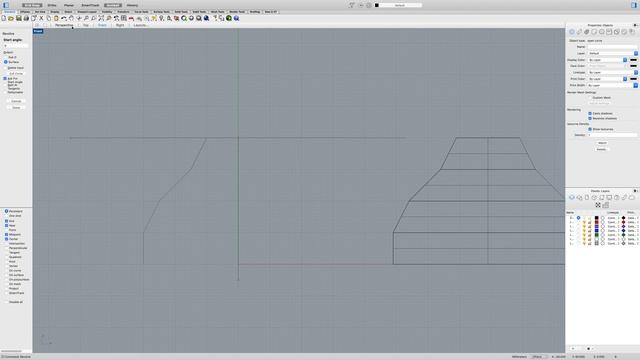Open the Linetype dropdown
Image resolution: width=640 pixels, height=360 pixels.
[x=613, y=73]
